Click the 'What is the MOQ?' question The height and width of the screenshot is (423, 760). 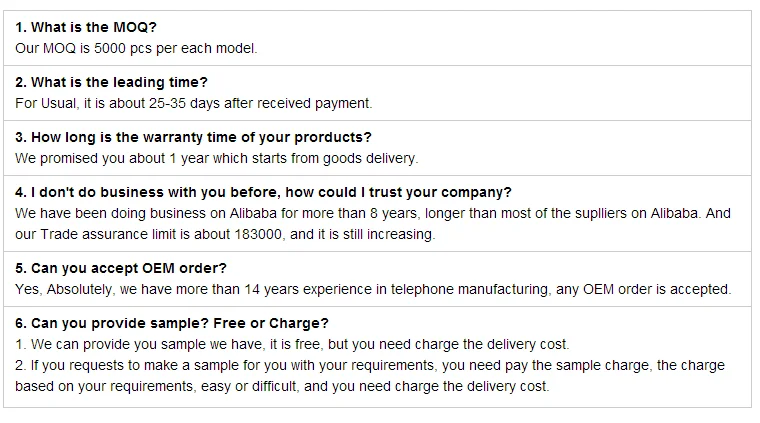pos(87,27)
